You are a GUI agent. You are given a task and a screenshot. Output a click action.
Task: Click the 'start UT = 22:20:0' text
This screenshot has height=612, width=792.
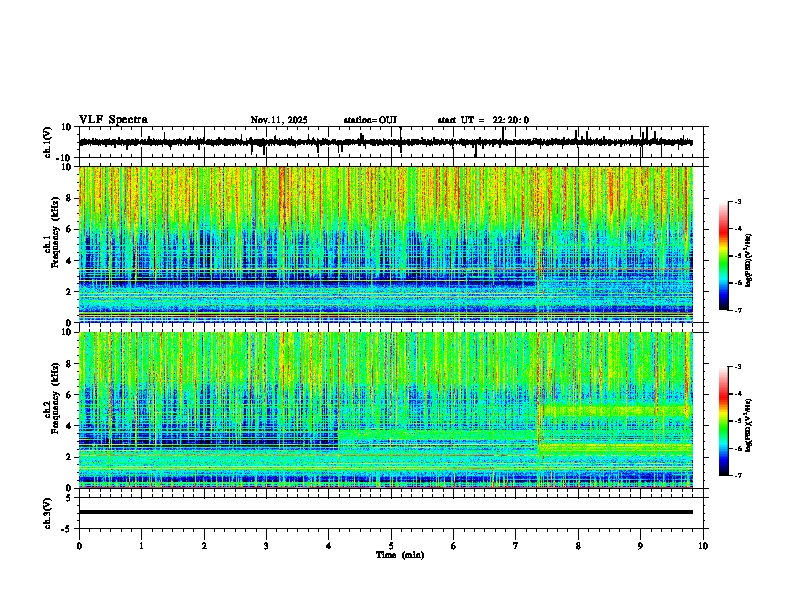click(x=483, y=120)
